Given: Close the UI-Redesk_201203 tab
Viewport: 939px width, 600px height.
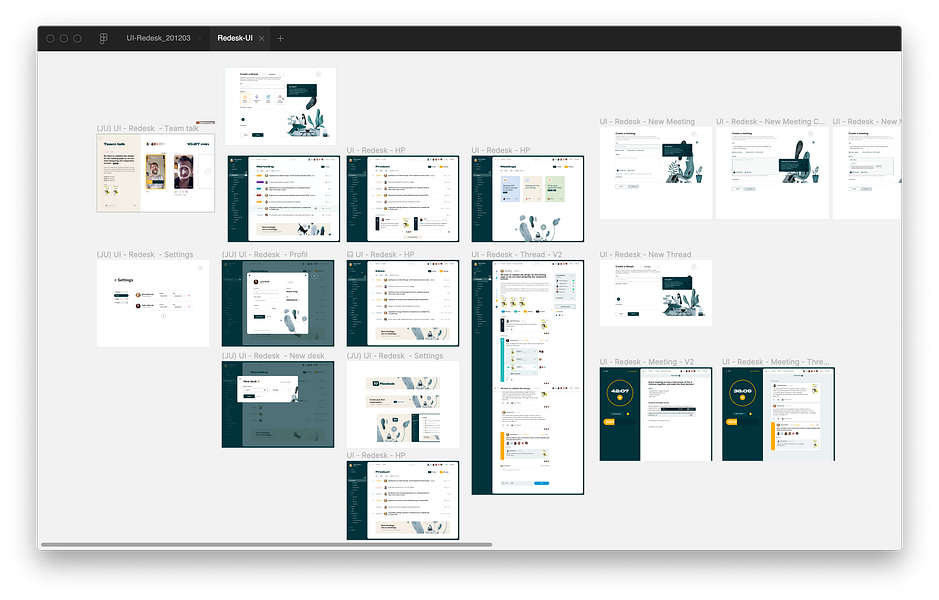Looking at the screenshot, I should click(199, 38).
